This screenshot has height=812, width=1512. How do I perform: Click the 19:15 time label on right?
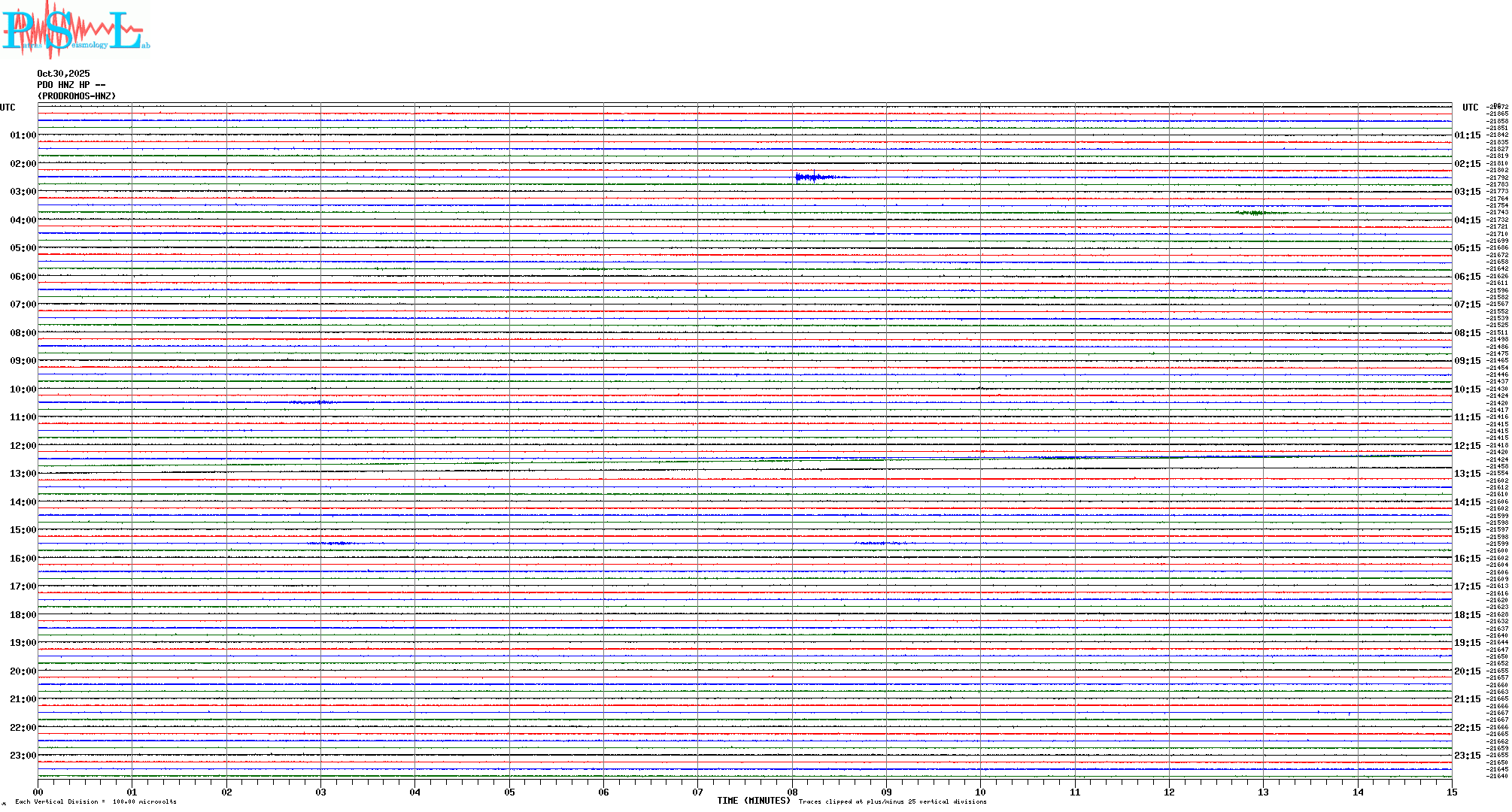(x=1467, y=643)
